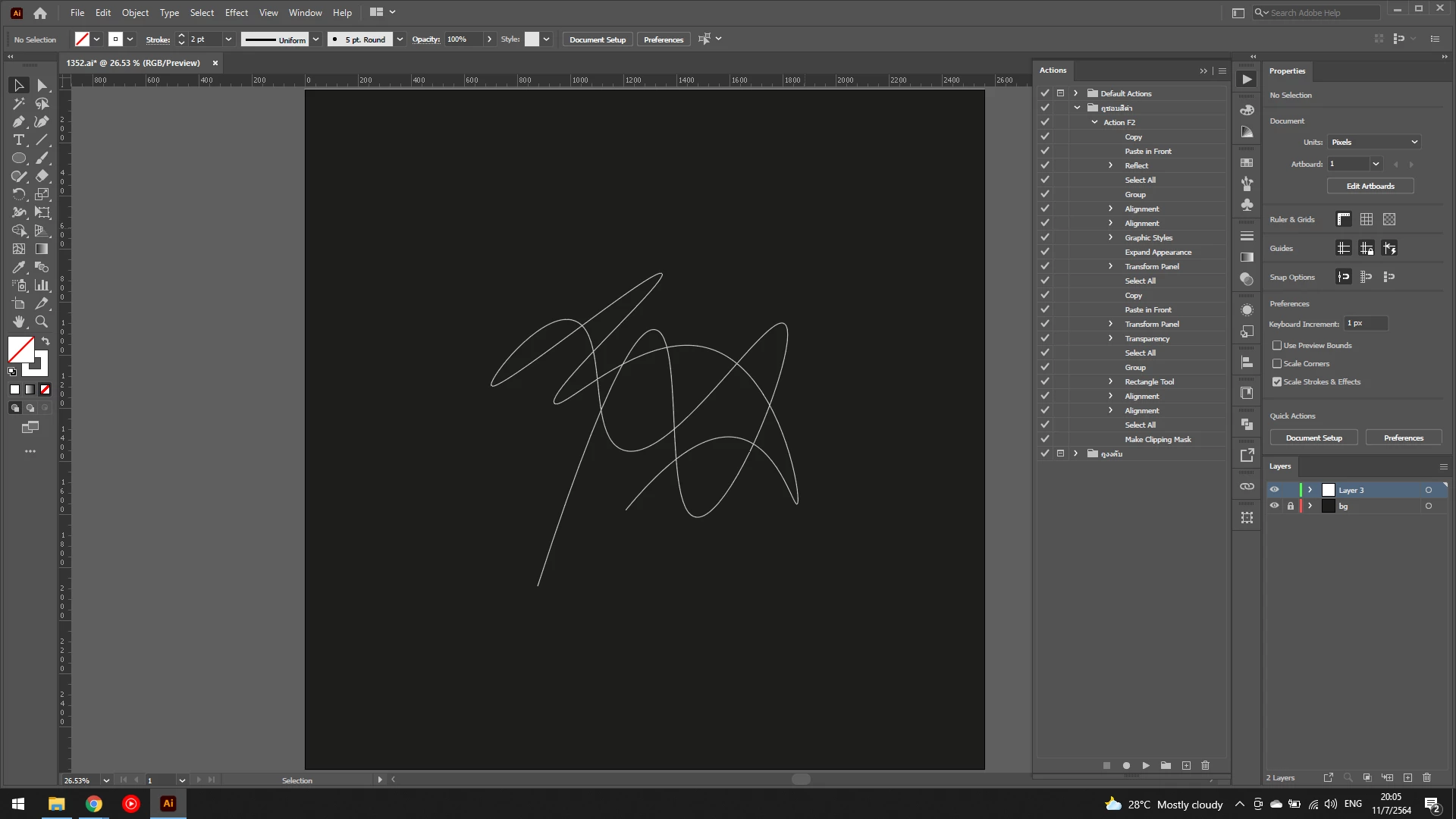Select the Type tool

click(x=19, y=140)
